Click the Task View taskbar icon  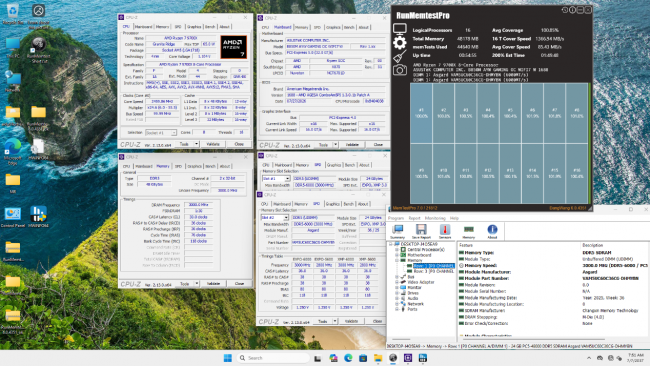click(x=318, y=358)
